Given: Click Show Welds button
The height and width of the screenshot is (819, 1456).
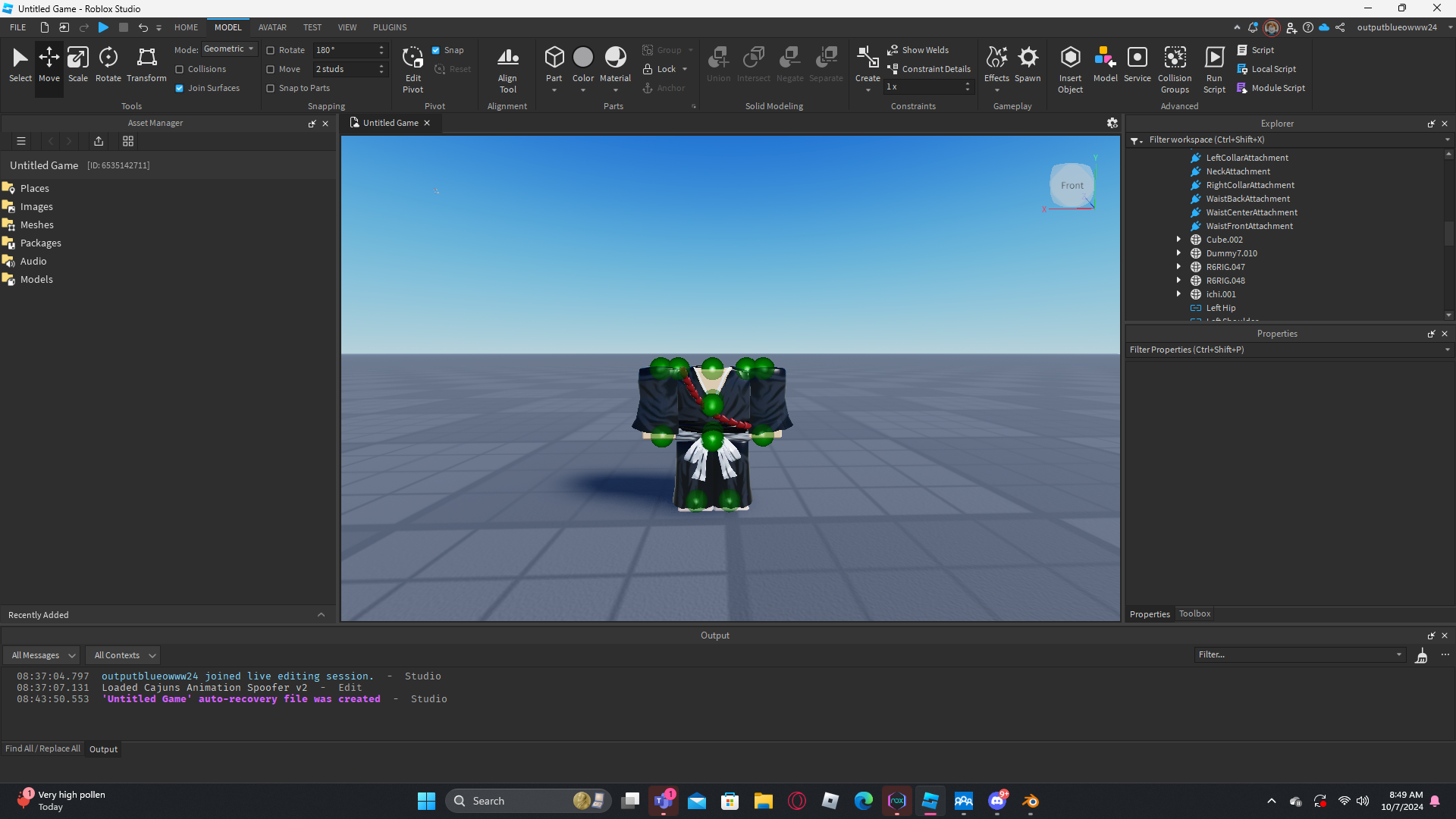Looking at the screenshot, I should (918, 50).
